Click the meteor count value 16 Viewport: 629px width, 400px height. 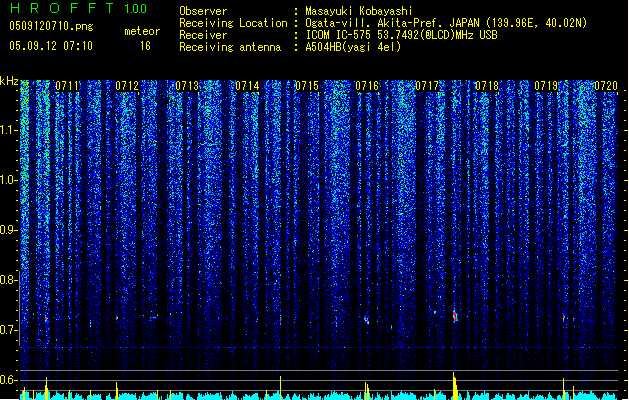pyautogui.click(x=145, y=46)
